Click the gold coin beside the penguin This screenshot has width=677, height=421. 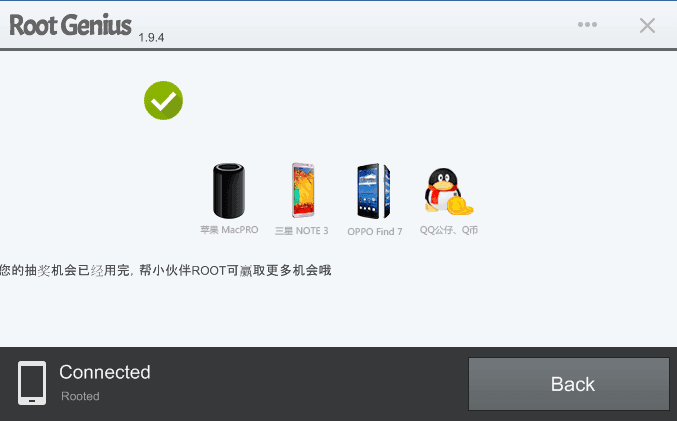point(459,206)
